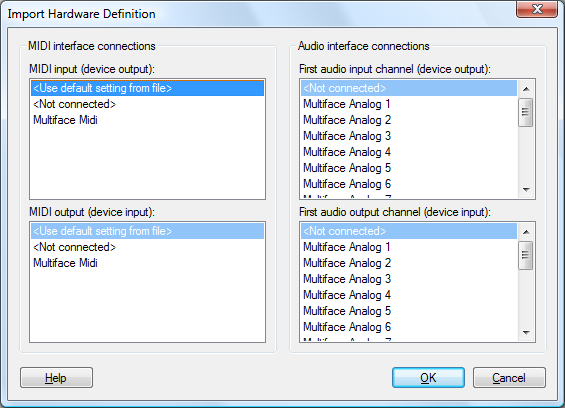
Task: Click the Cancel button
Action: [509, 378]
